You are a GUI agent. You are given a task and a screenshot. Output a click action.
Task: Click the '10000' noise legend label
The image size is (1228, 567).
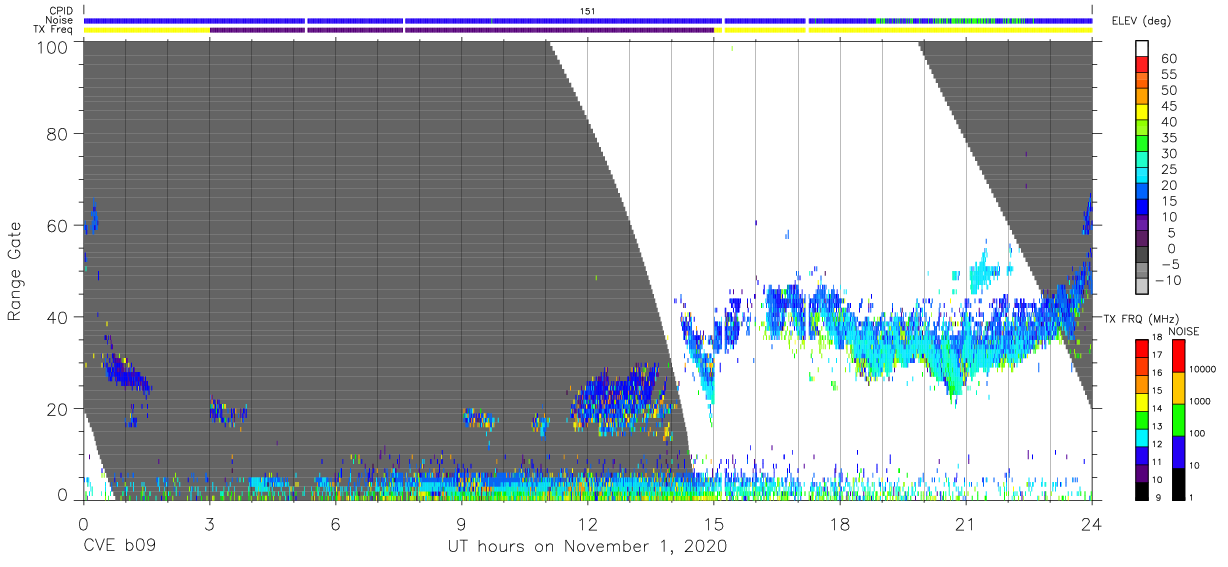[1205, 369]
